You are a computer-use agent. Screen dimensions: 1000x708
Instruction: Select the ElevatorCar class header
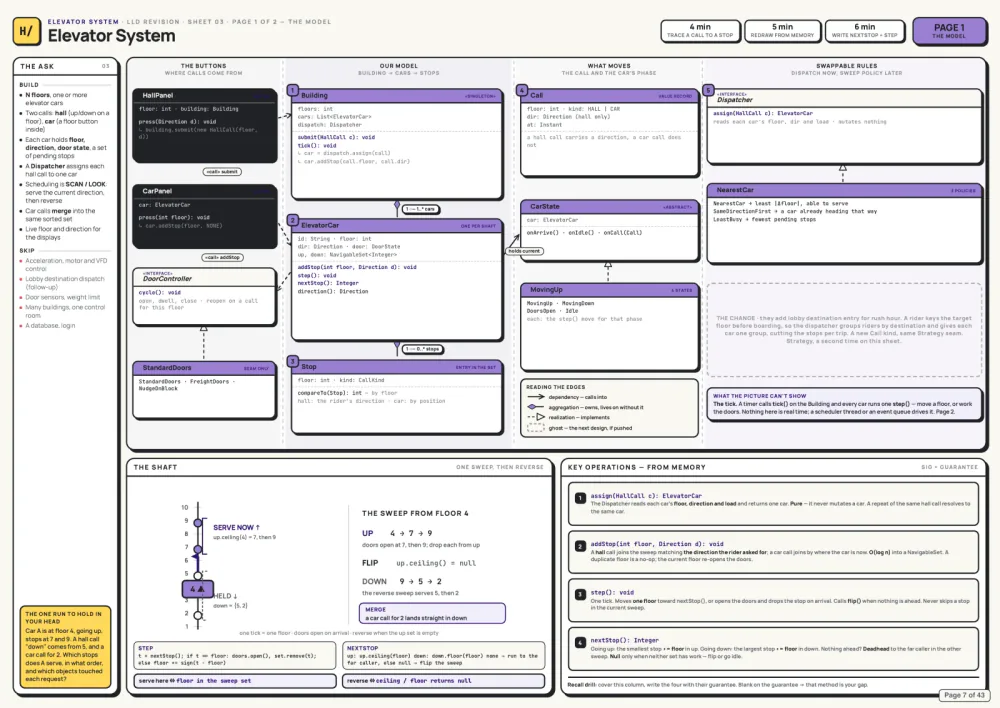coord(397,225)
